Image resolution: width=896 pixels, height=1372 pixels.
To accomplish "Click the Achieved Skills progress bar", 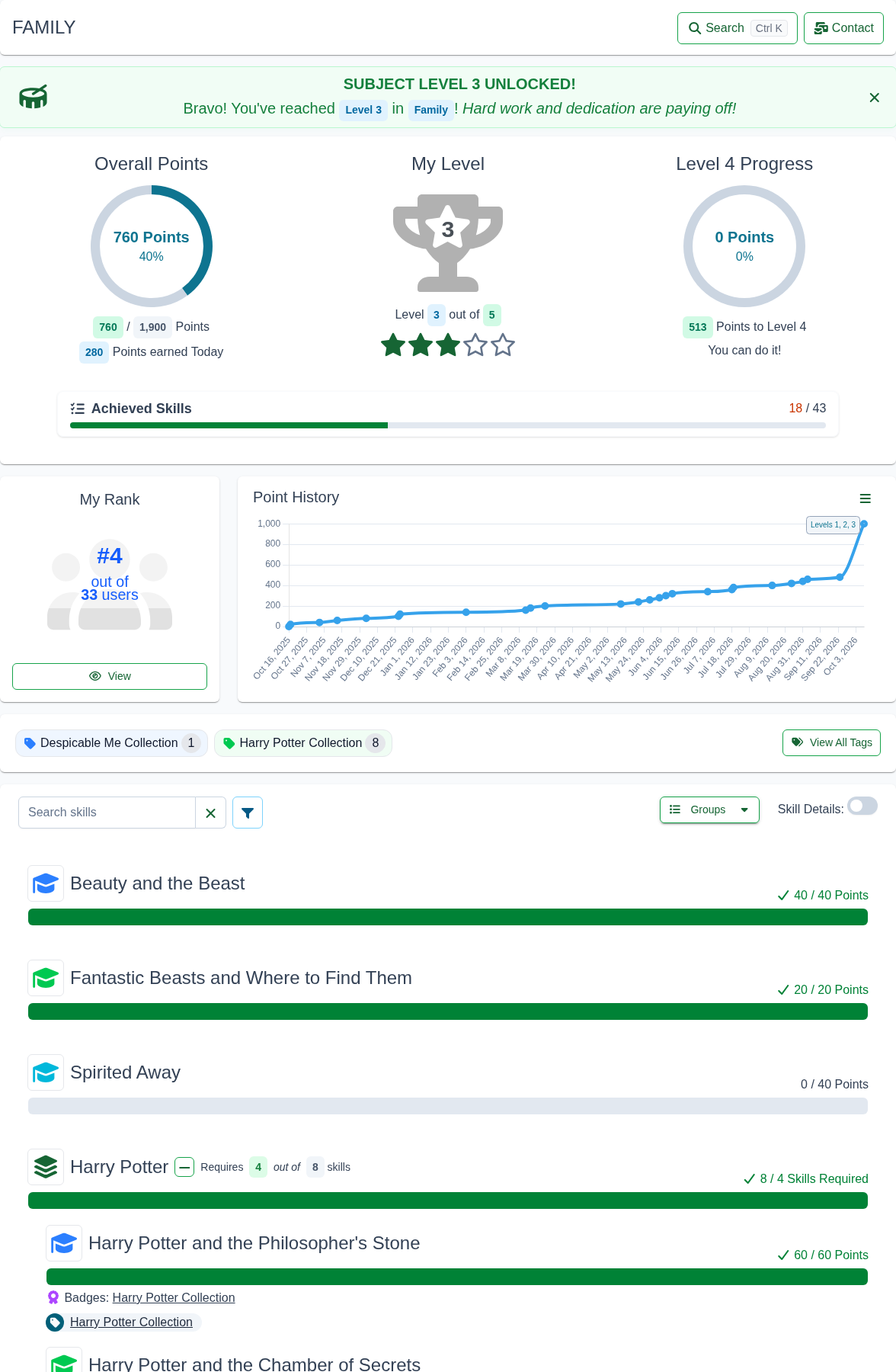I will 448,425.
